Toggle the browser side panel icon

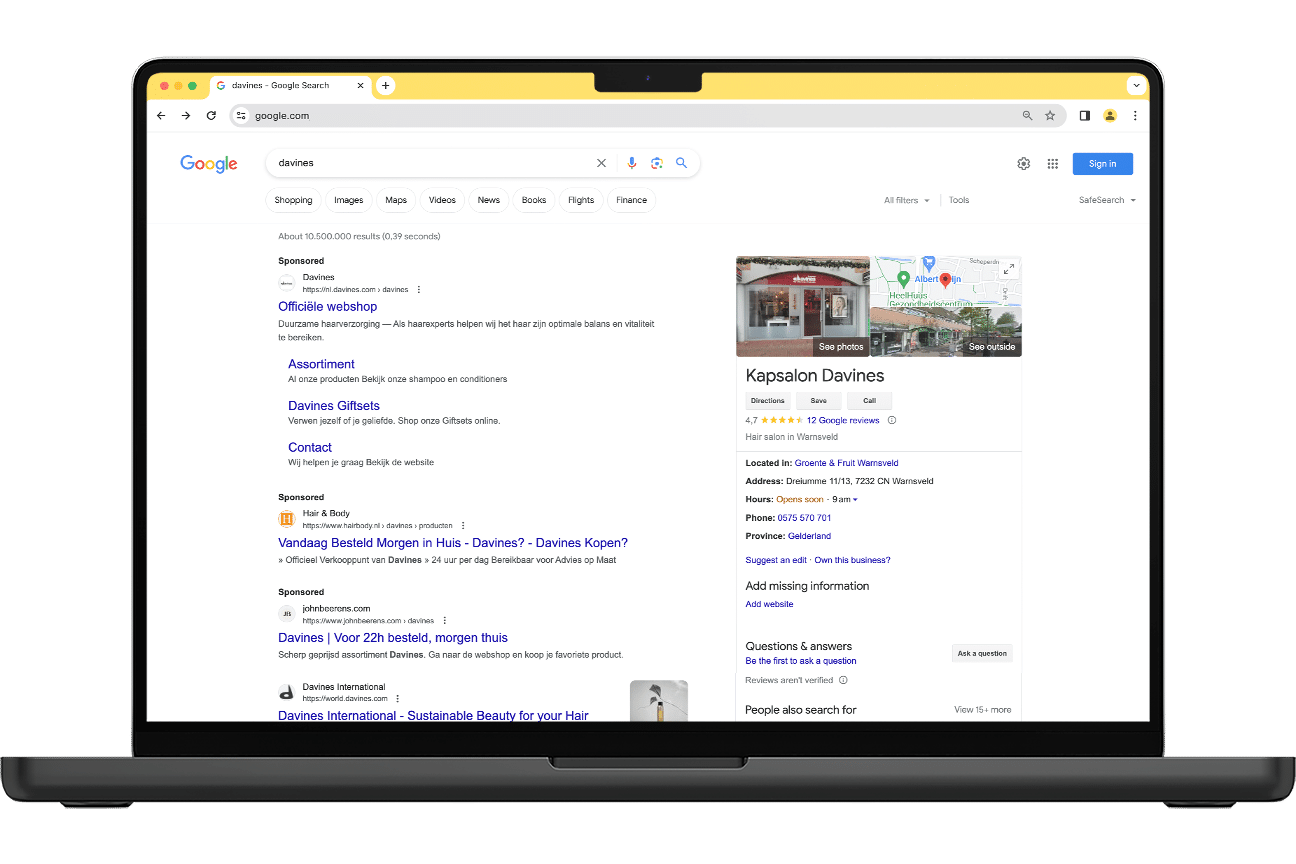(x=1085, y=116)
